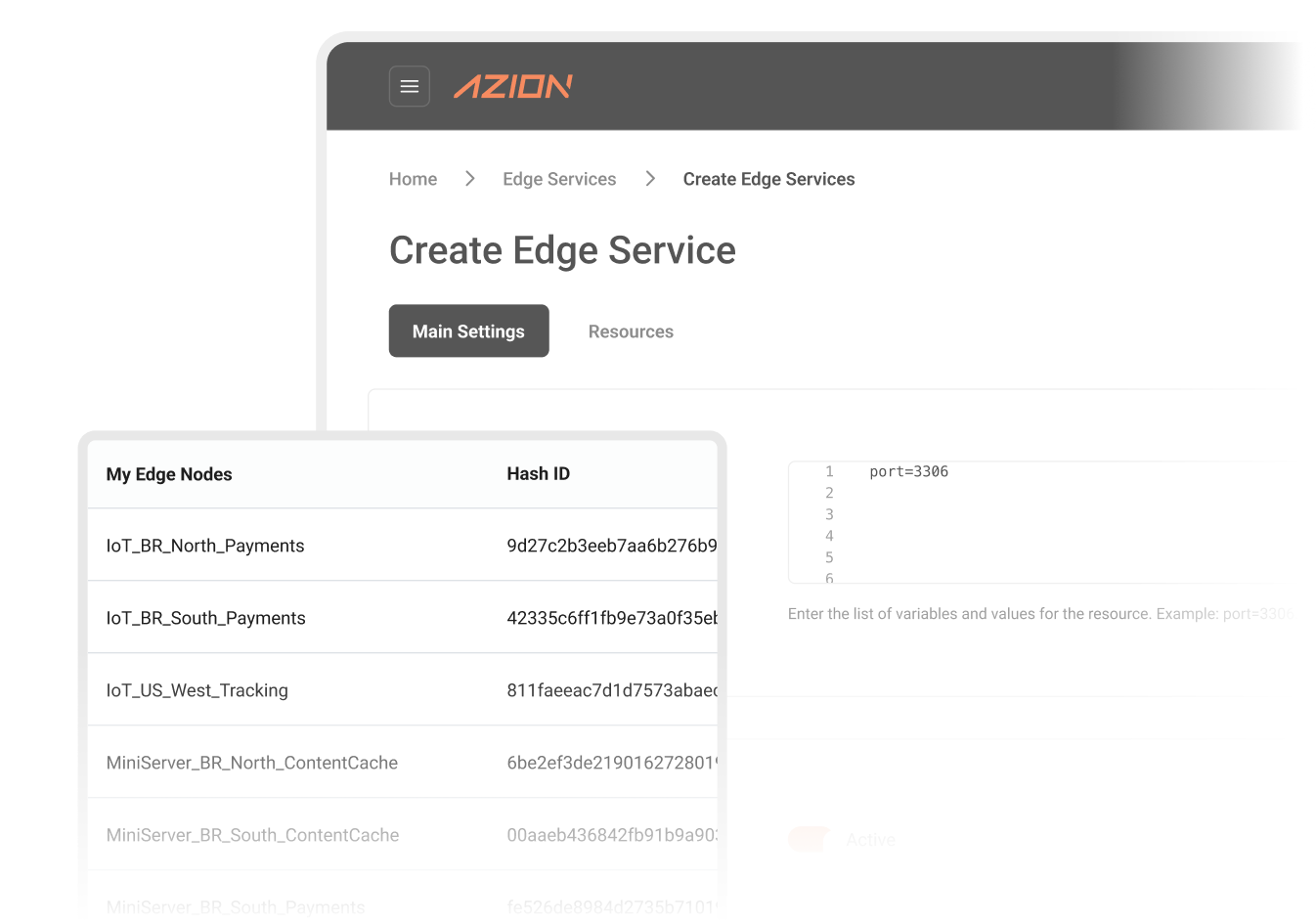
Task: Click hash ID starting with 00aaeb43
Action: (x=612, y=835)
